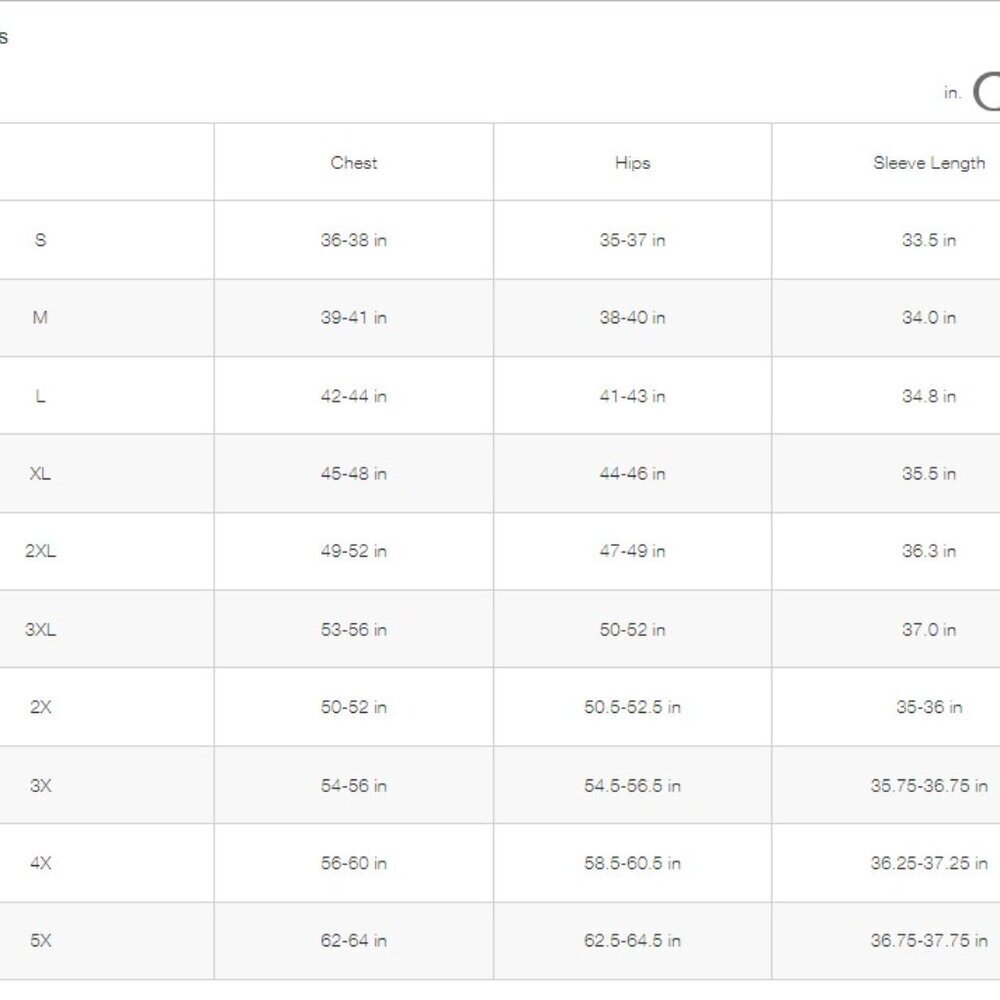Click the 50.5-52.5 in hips cell
1000x1000 pixels.
click(x=633, y=707)
